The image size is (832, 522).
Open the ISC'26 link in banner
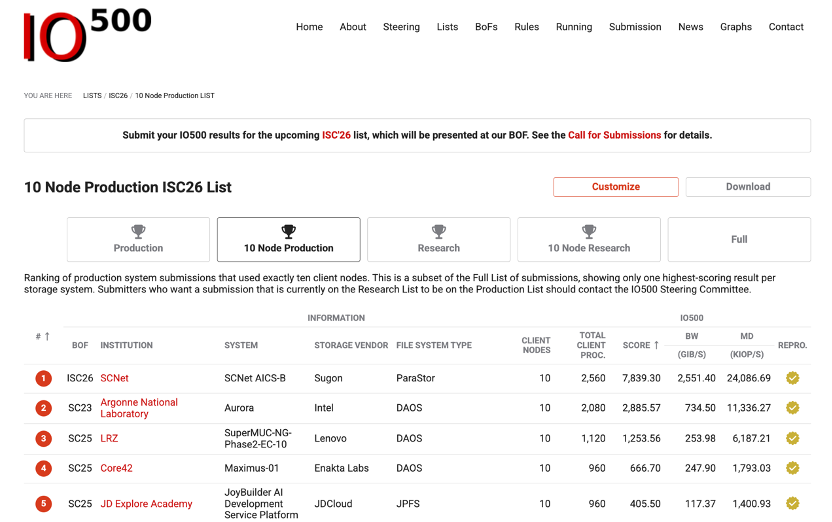coord(336,135)
